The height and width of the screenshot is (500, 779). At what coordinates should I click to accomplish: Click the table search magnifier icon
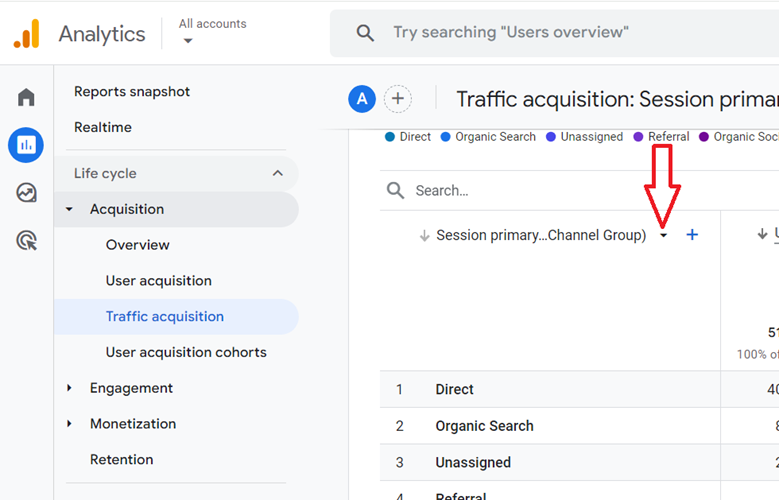395,190
